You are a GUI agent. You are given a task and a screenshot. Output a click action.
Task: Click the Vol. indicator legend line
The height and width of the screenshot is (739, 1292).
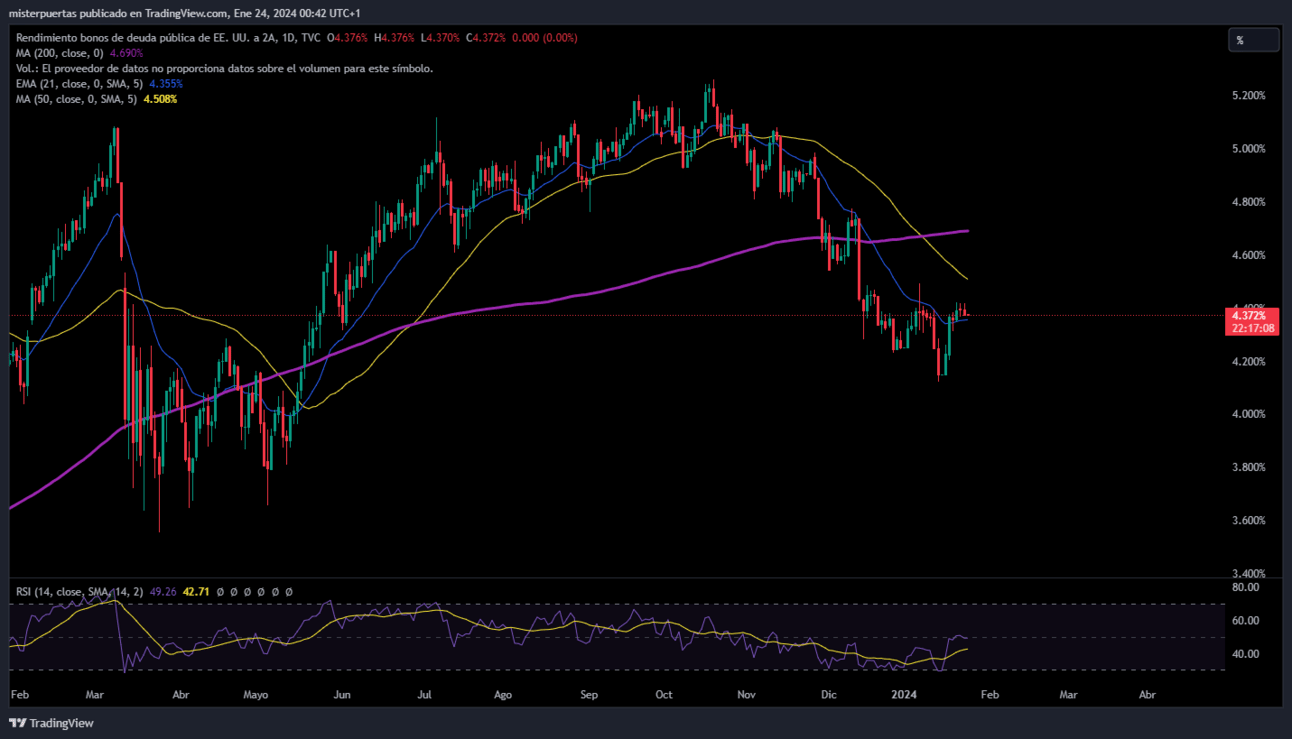[x=225, y=68]
